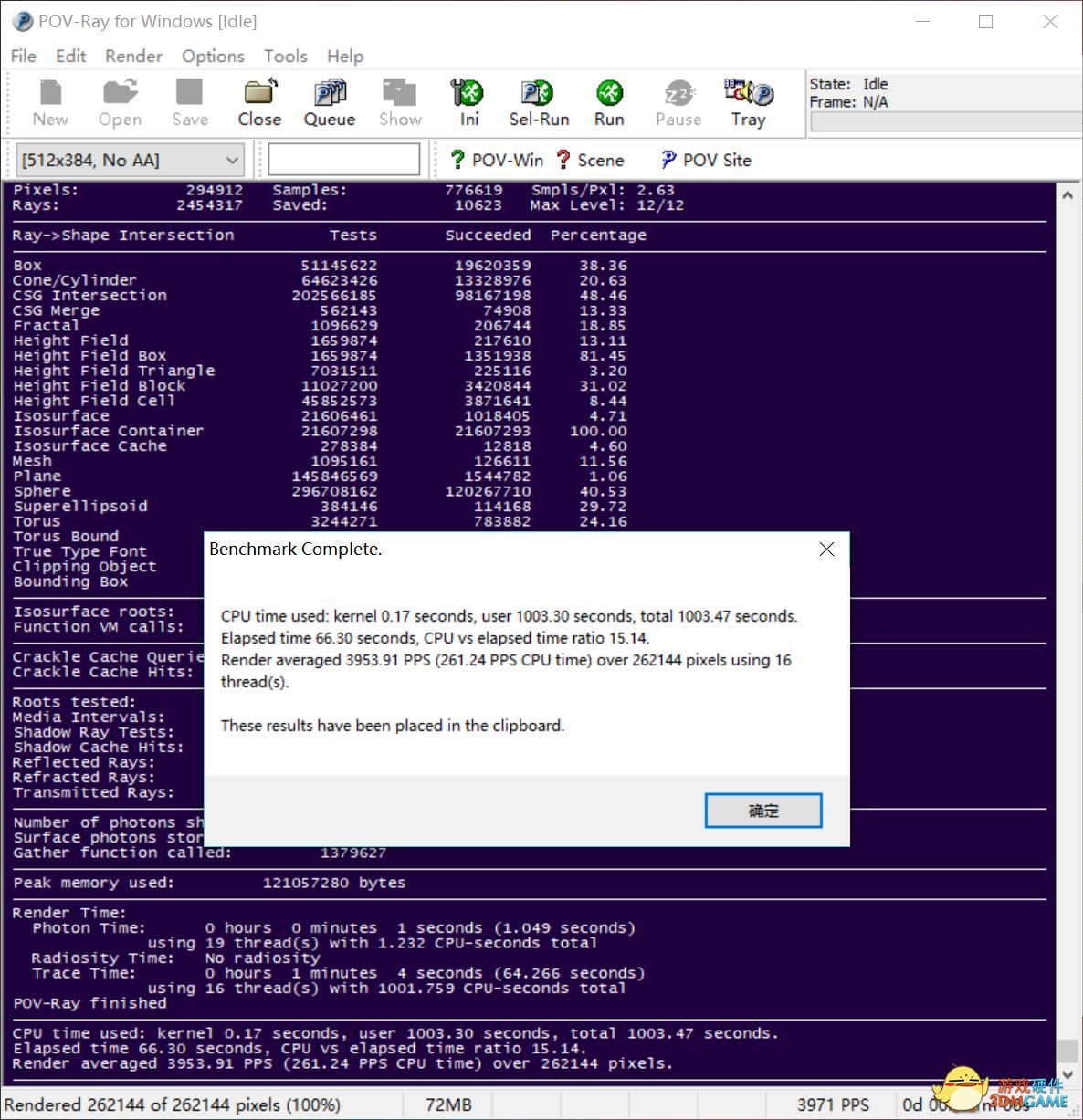The image size is (1083, 1120).
Task: Click 'Elapsed time 66.30 seconds' in dialog
Action: [x=321, y=638]
